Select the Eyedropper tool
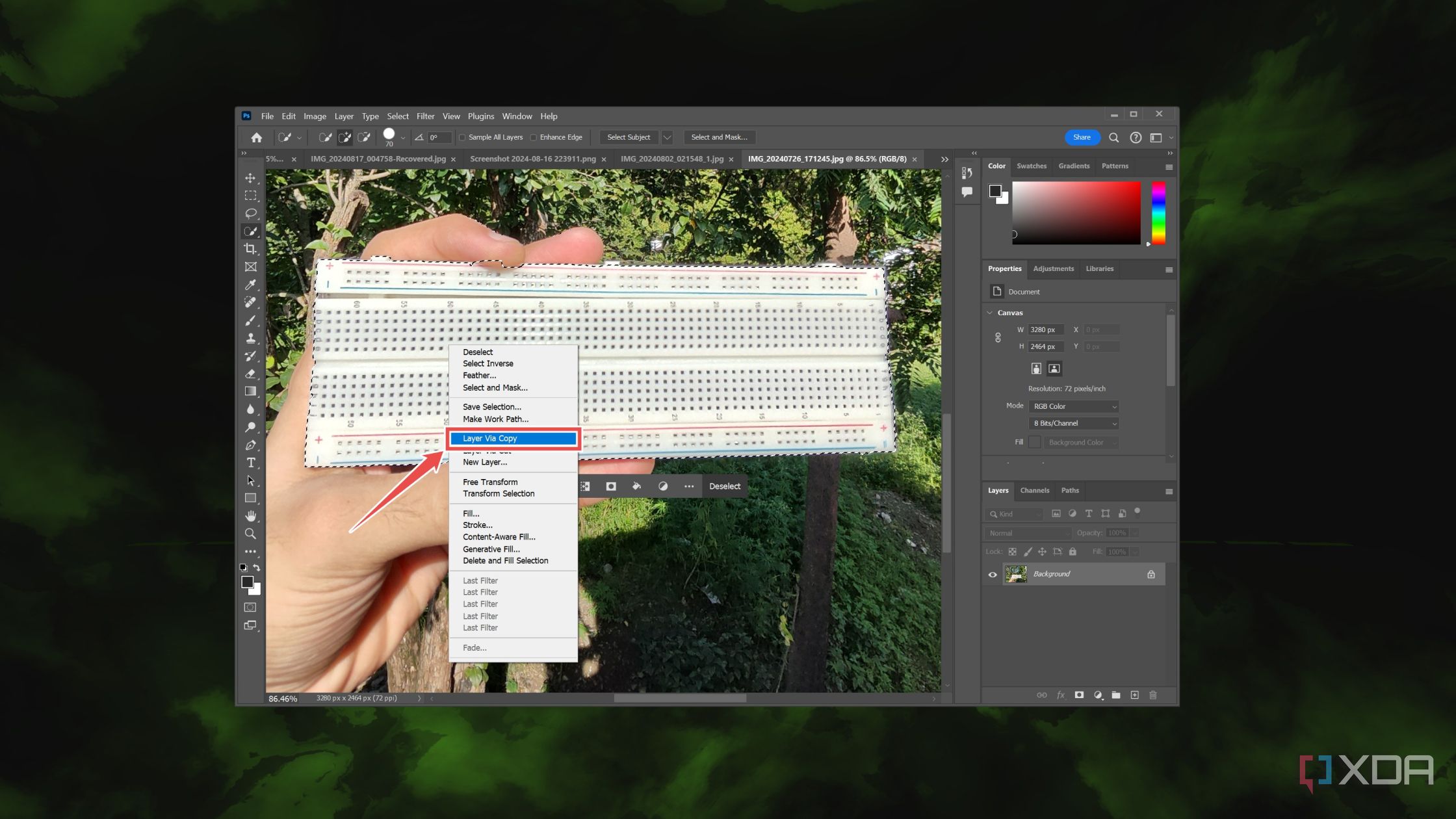 click(250, 285)
